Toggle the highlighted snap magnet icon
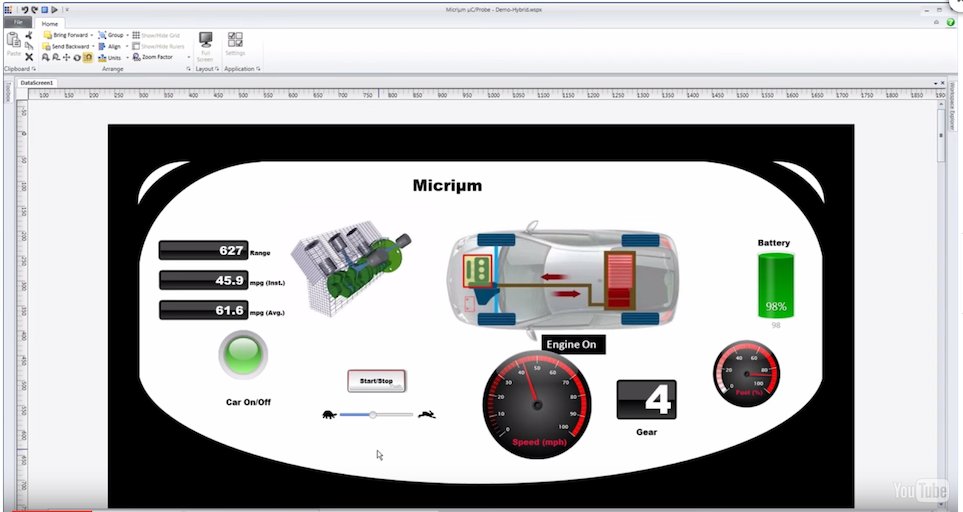The height and width of the screenshot is (512, 963). pyautogui.click(x=87, y=57)
